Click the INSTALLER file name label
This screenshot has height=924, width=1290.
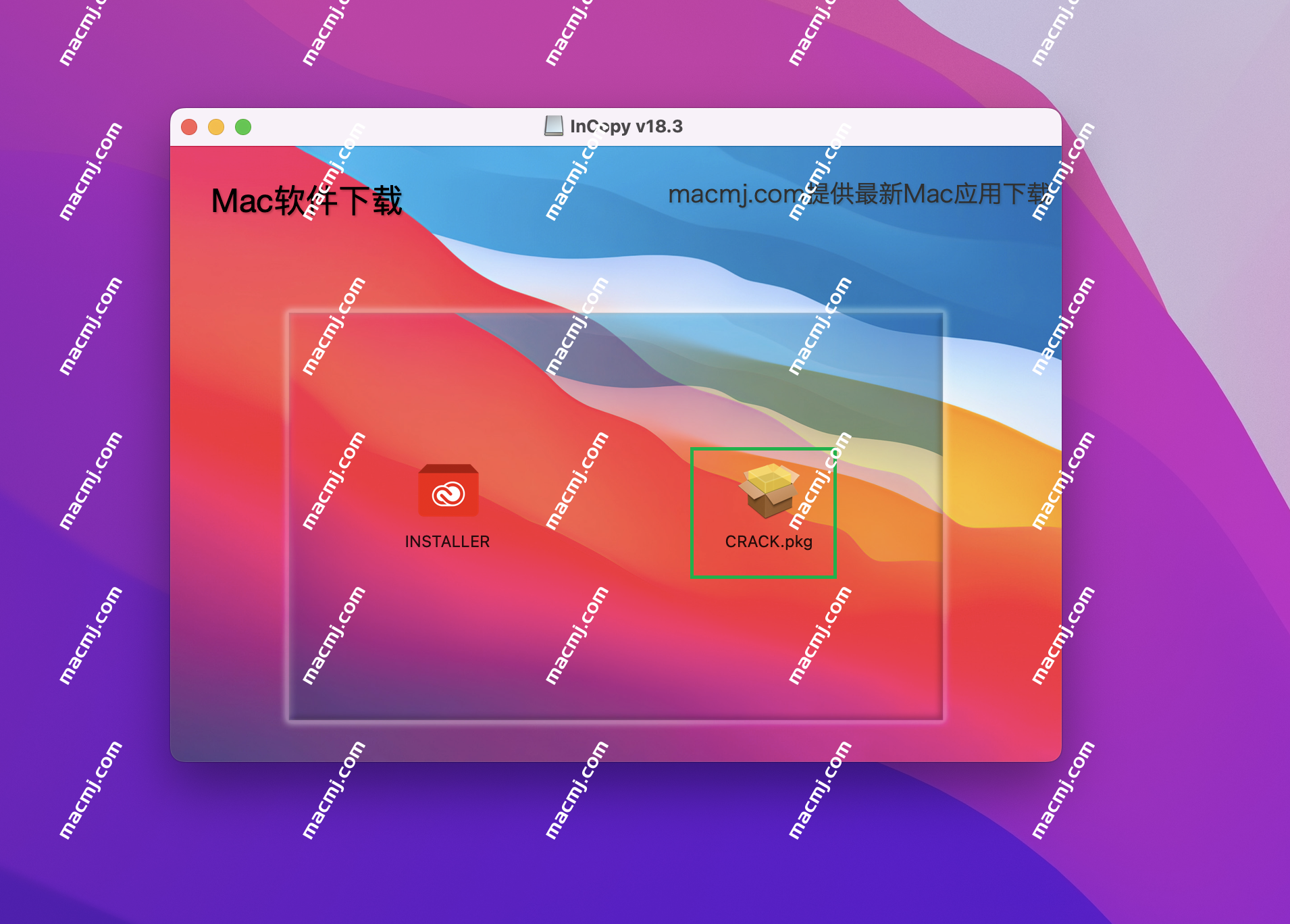447,542
